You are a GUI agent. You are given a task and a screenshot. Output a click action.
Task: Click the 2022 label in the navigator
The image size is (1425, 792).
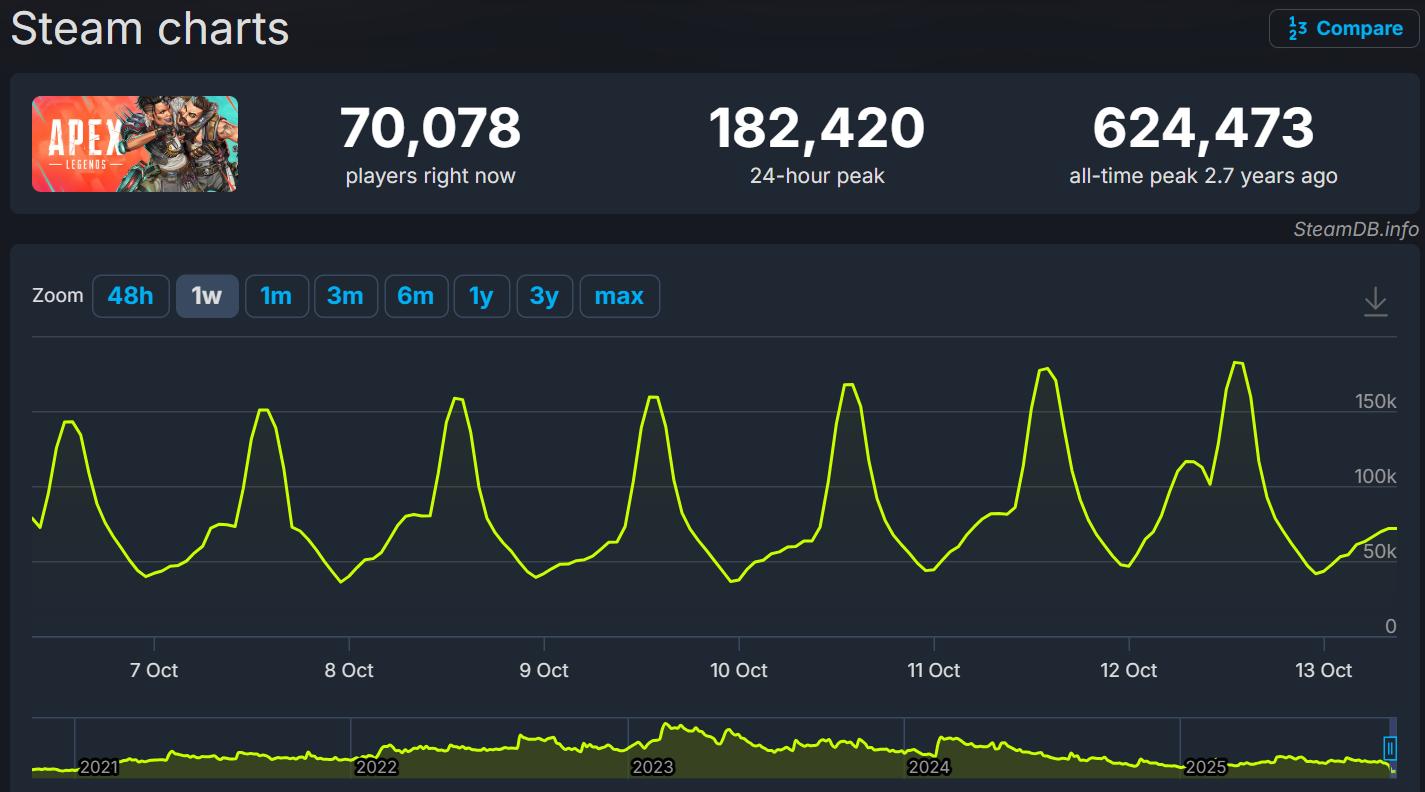[x=376, y=767]
